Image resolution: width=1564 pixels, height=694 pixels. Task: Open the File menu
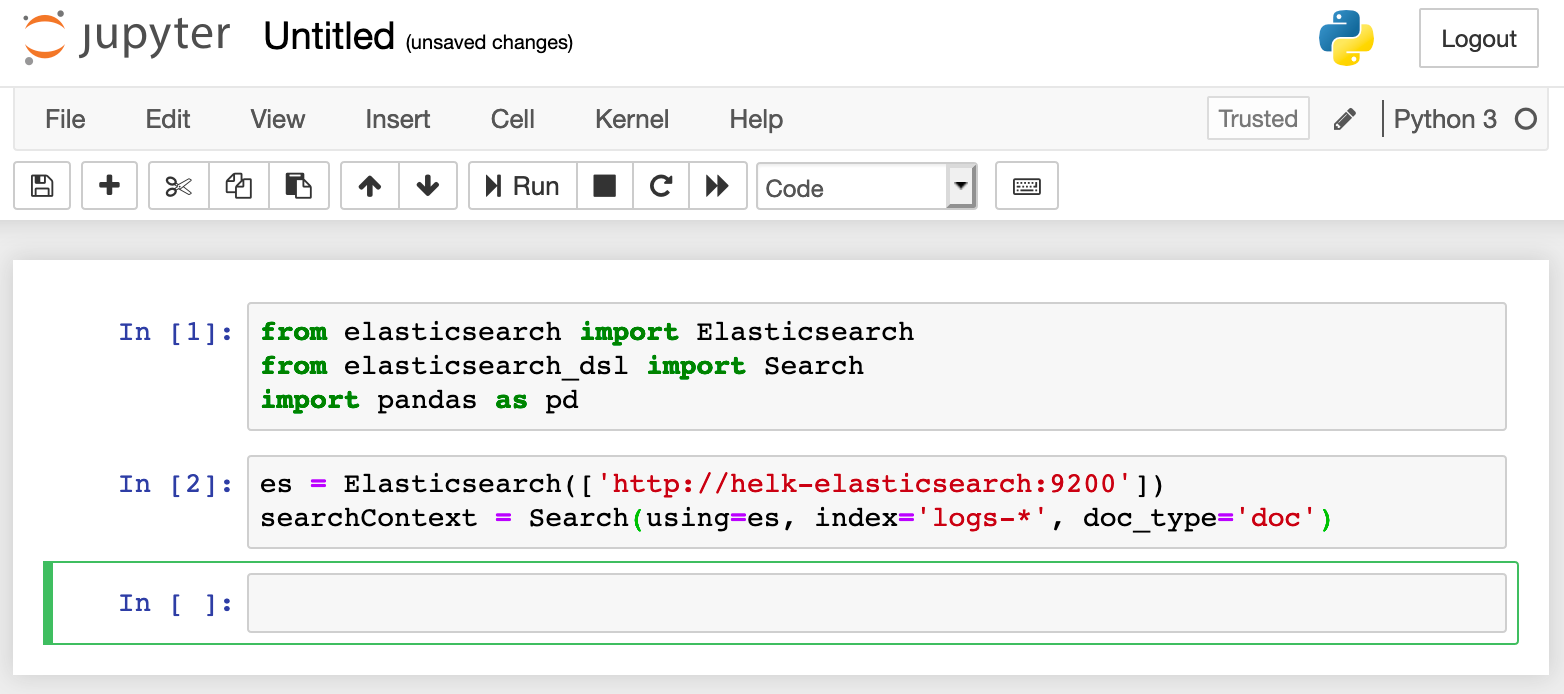point(64,119)
